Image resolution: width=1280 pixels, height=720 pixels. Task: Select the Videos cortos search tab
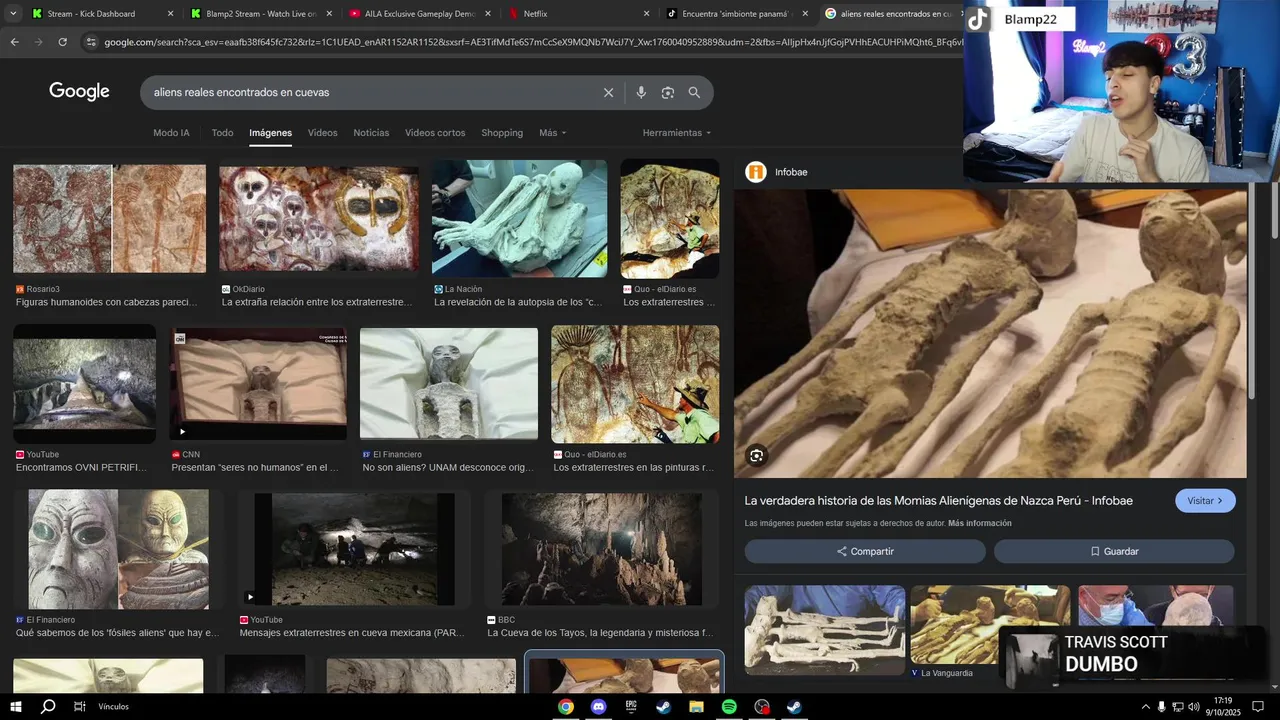(435, 133)
